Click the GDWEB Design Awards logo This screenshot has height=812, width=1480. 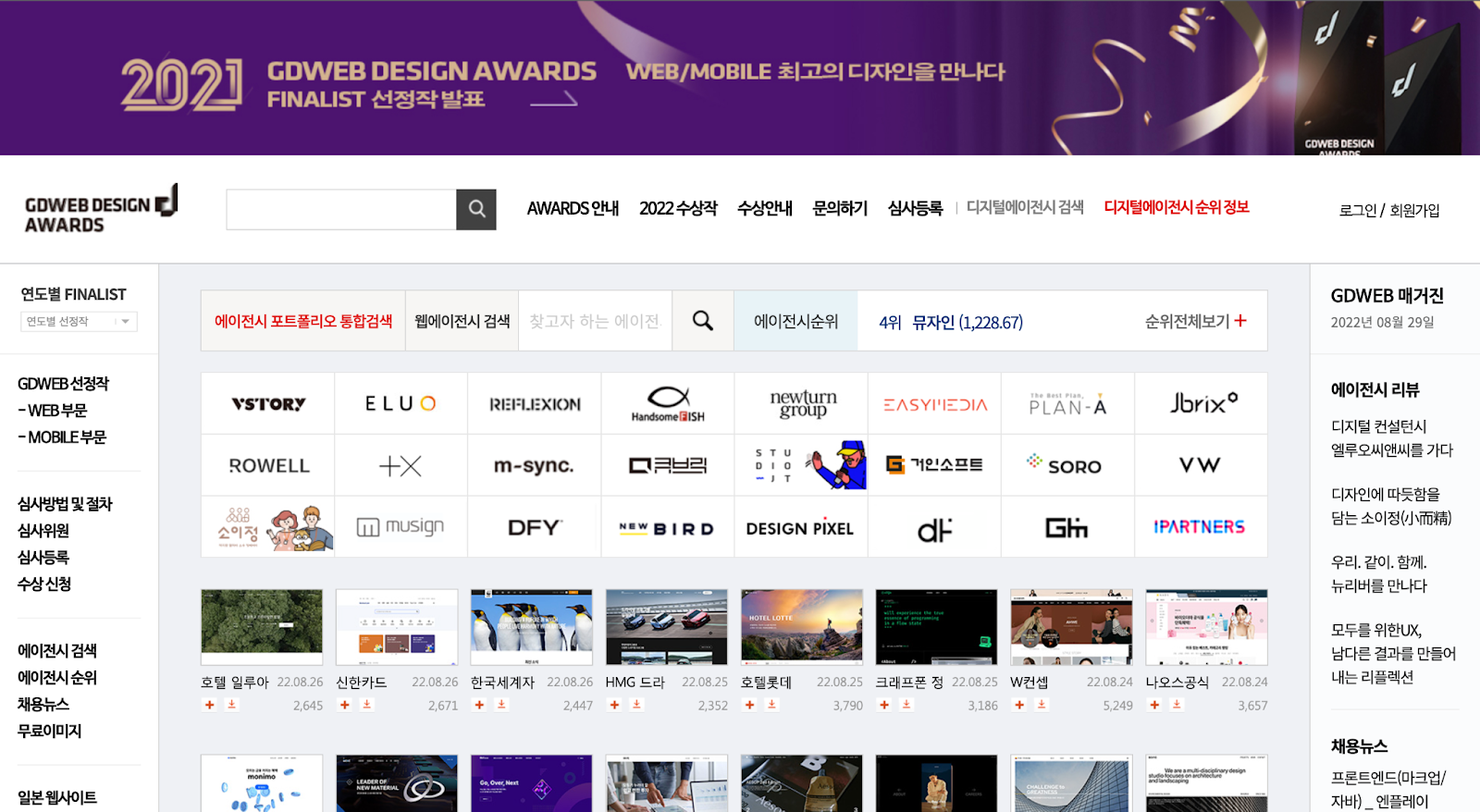coord(101,209)
